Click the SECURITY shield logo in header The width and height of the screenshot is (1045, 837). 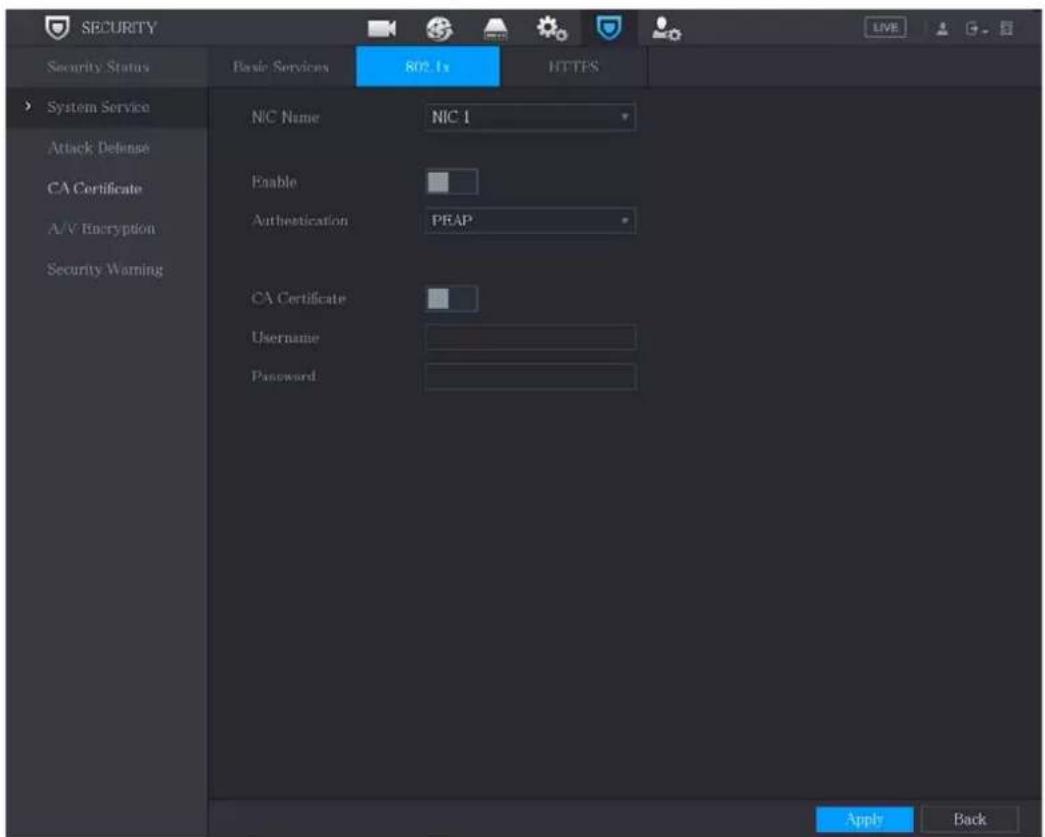point(57,28)
